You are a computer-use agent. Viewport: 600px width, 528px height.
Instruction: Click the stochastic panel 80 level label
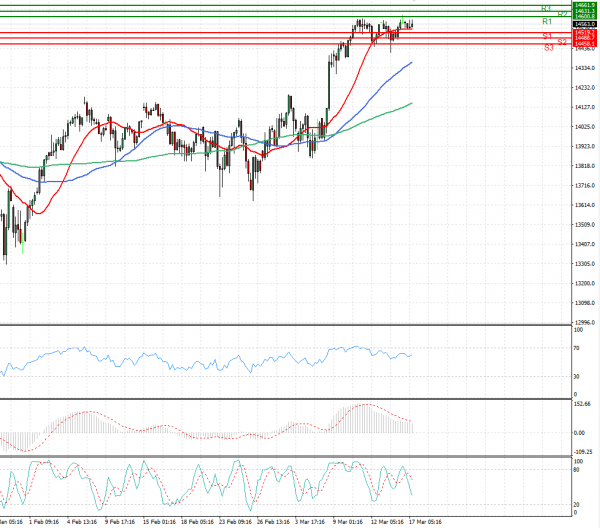coord(577,470)
